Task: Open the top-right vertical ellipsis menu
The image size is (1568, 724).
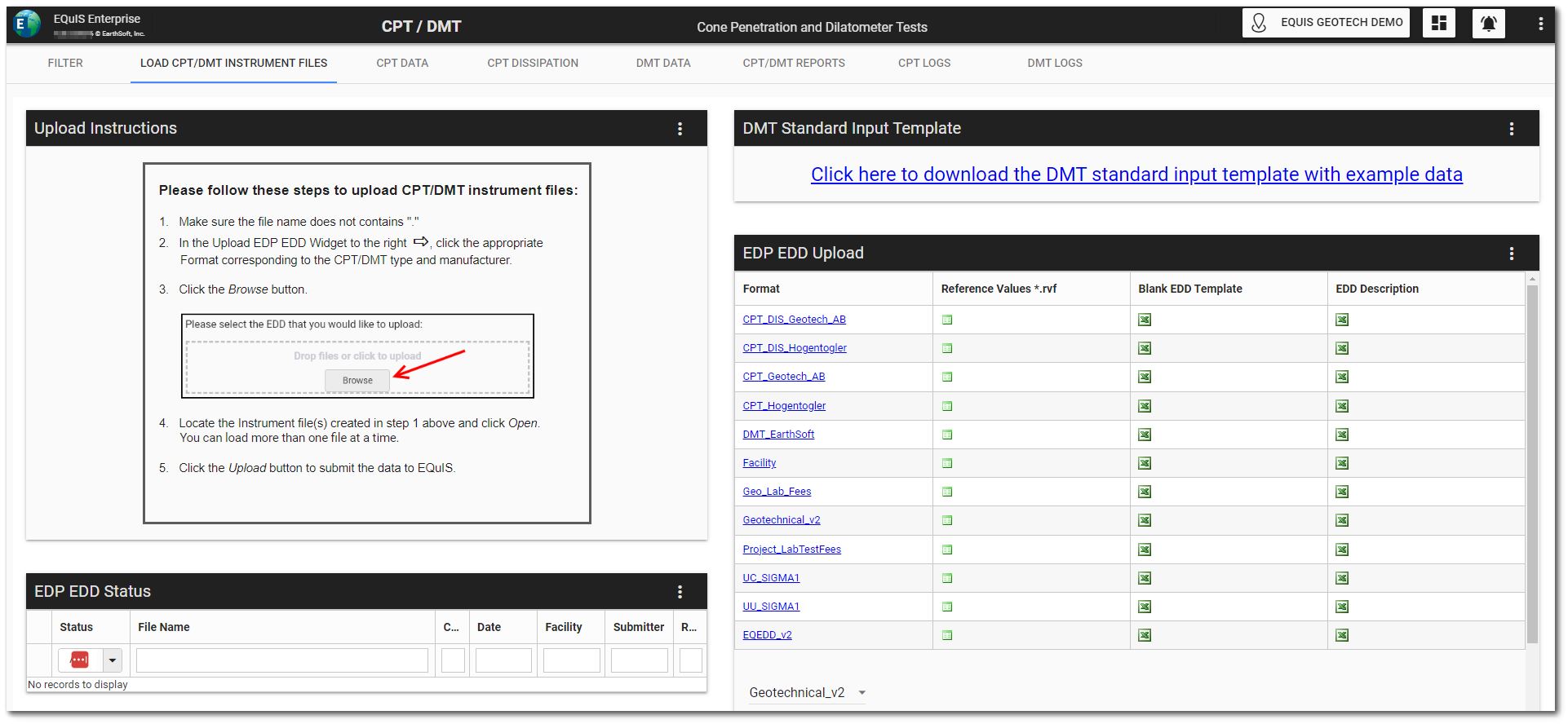Action: tap(1540, 24)
